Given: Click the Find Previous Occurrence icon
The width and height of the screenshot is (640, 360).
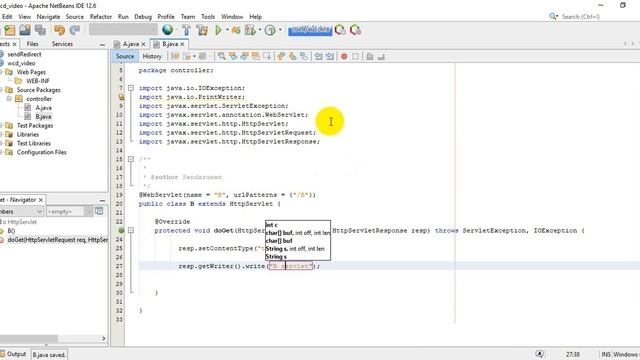Looking at the screenshot, I should tap(233, 56).
